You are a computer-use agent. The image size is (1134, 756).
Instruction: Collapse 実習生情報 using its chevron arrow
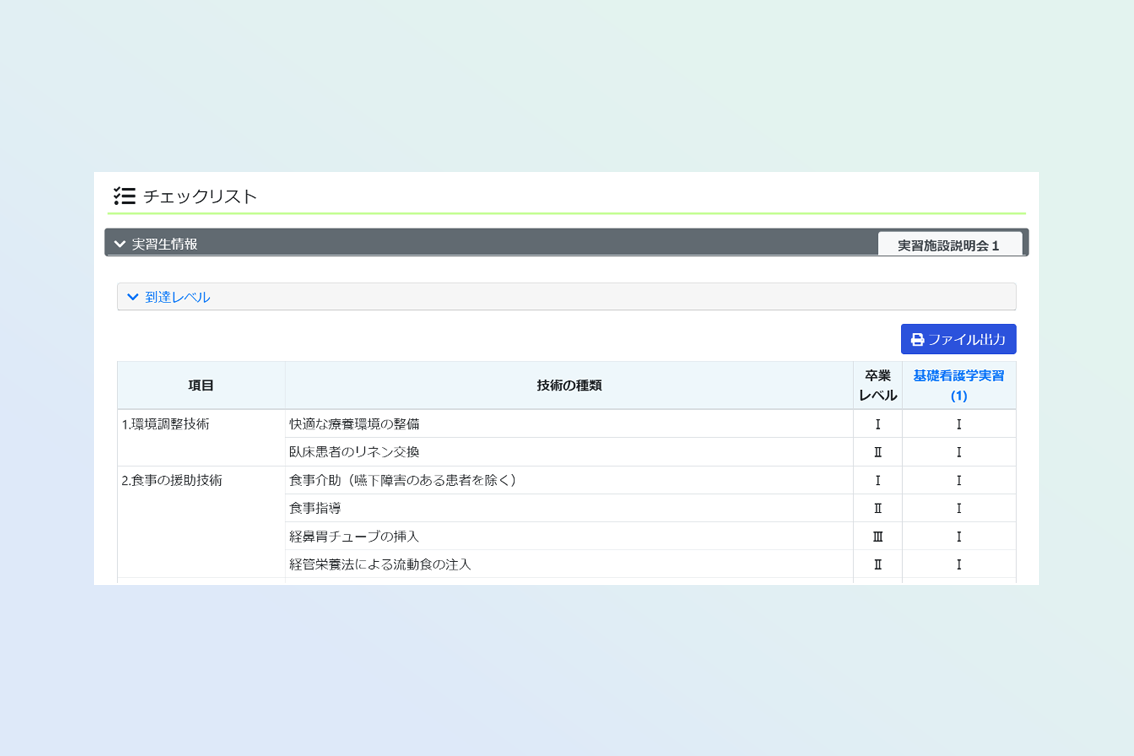coord(120,244)
